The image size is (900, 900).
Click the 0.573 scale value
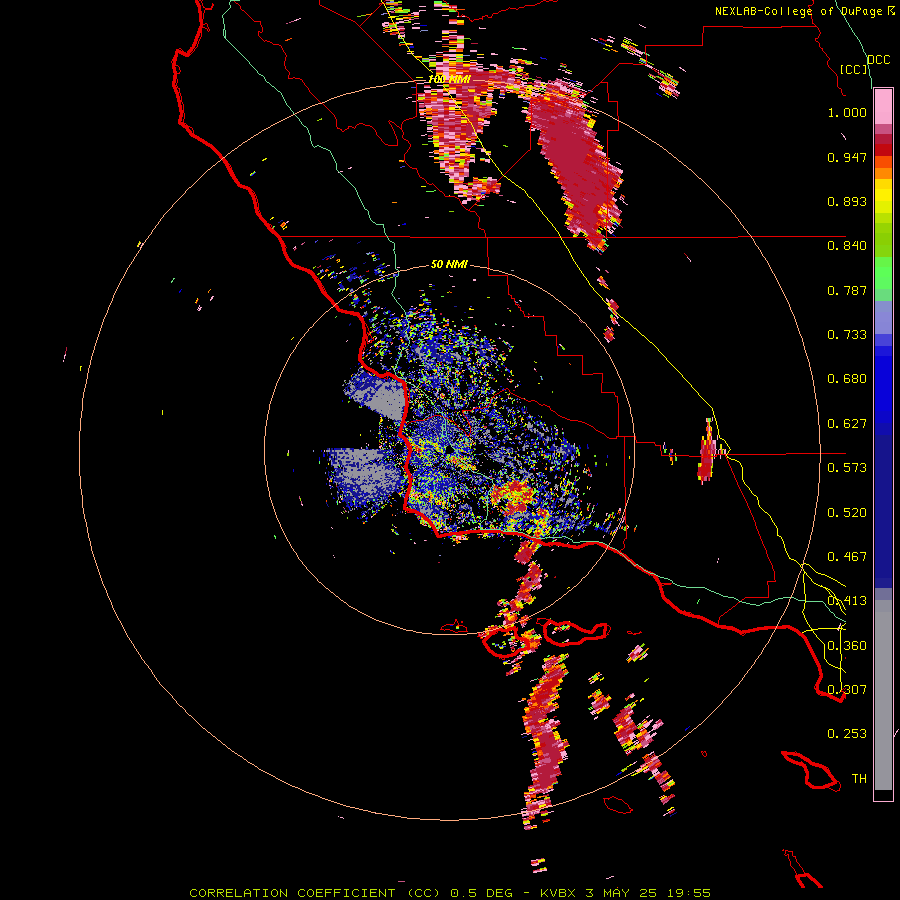pos(847,468)
